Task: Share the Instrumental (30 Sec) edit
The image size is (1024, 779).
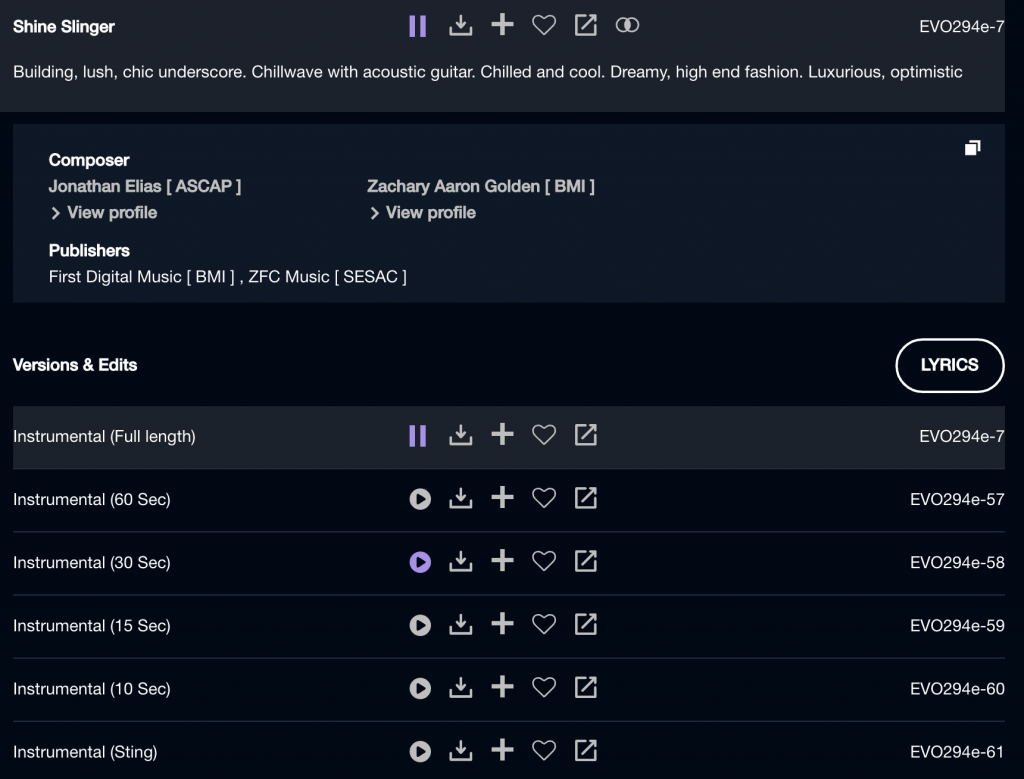Action: (x=586, y=562)
